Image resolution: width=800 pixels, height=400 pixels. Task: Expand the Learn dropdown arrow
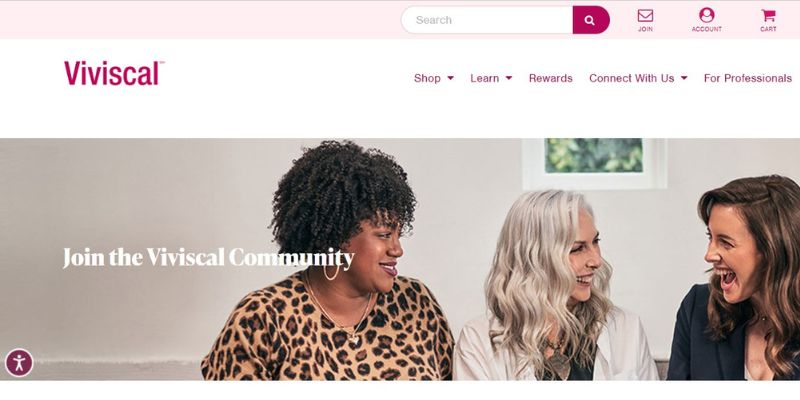pos(509,78)
